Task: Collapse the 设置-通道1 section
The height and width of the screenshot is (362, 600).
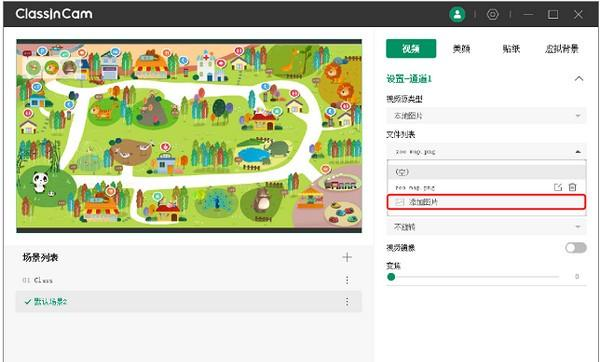Action: (x=579, y=79)
